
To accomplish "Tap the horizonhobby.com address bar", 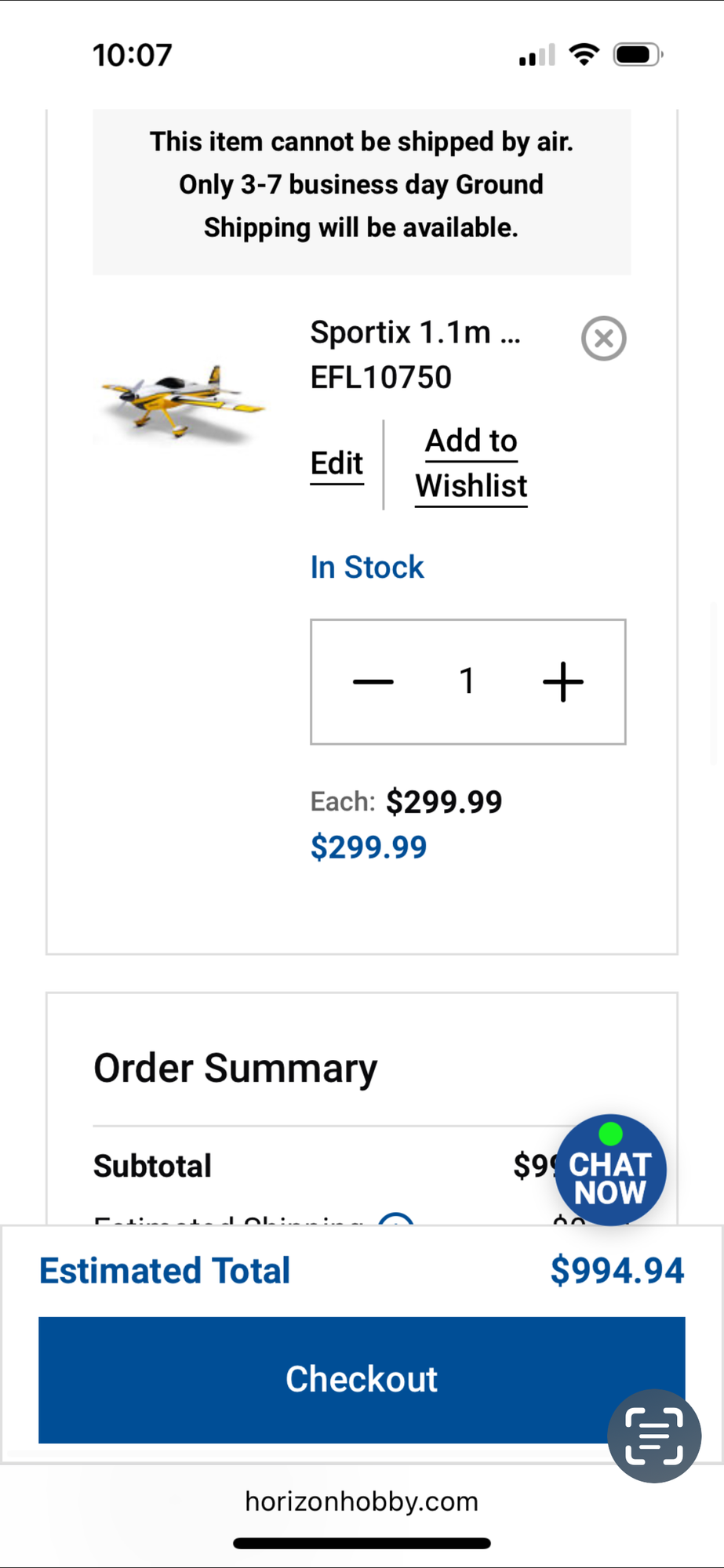I will tap(362, 1501).
